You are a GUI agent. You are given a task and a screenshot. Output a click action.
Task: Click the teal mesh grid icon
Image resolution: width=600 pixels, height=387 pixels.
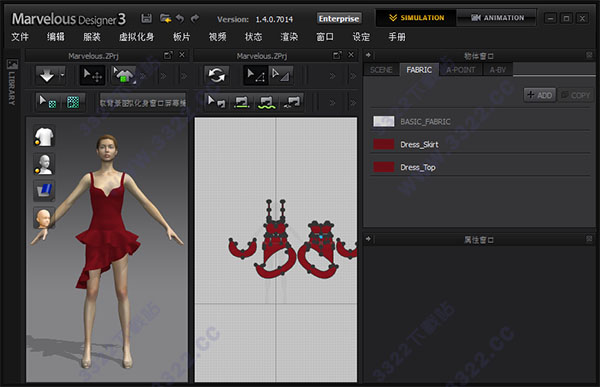(x=73, y=102)
